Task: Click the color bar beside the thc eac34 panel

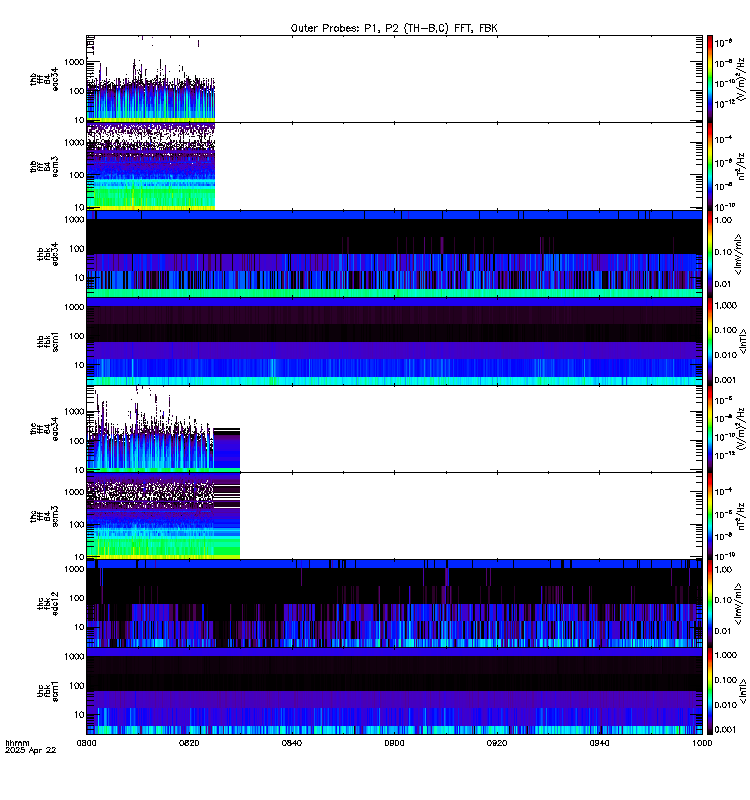Action: 709,429
